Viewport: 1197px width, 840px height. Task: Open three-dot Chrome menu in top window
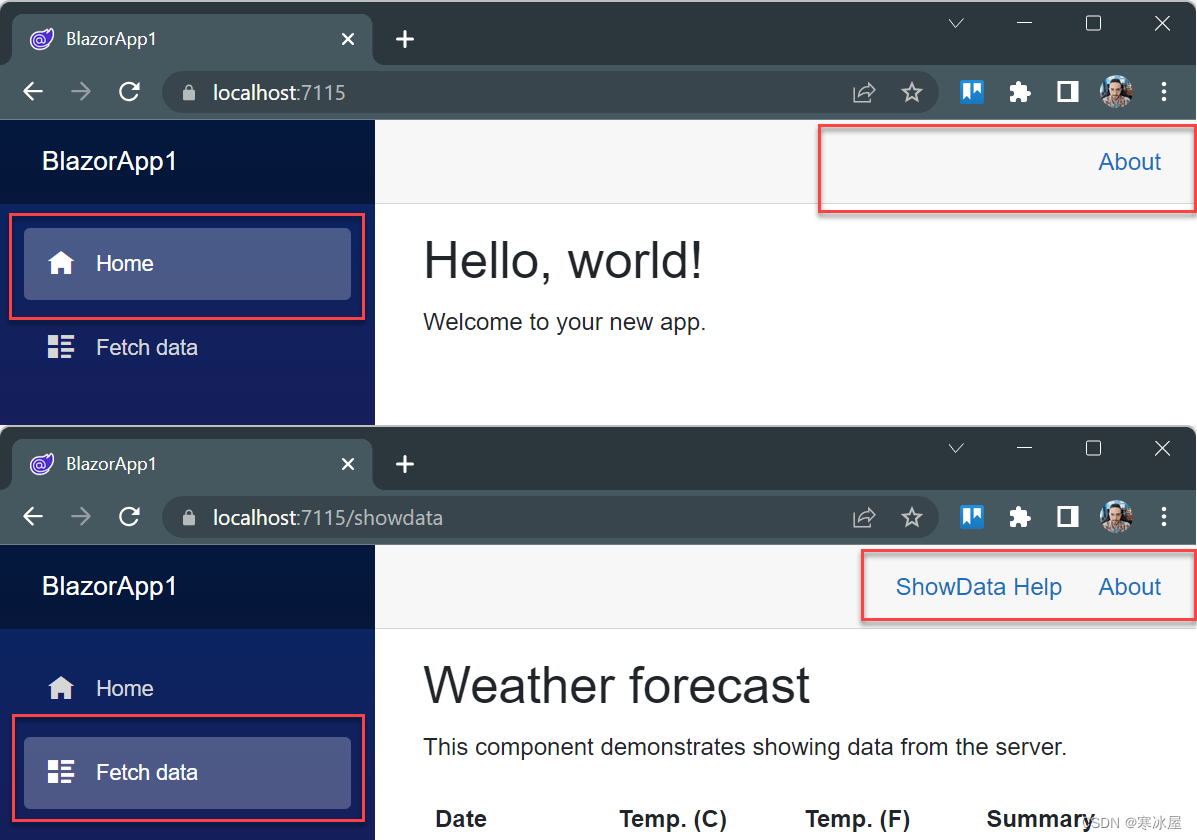(x=1163, y=92)
